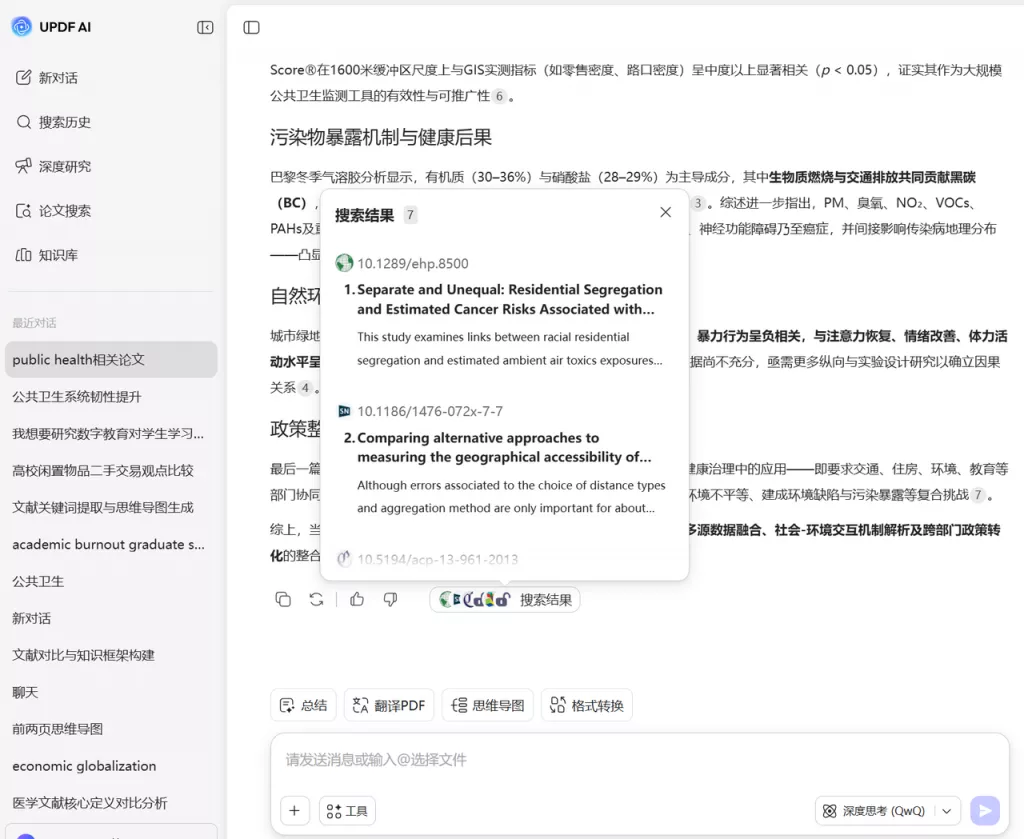Expand the 深度思考 (QwQ) model dropdown
Image resolution: width=1024 pixels, height=839 pixels.
coord(947,811)
